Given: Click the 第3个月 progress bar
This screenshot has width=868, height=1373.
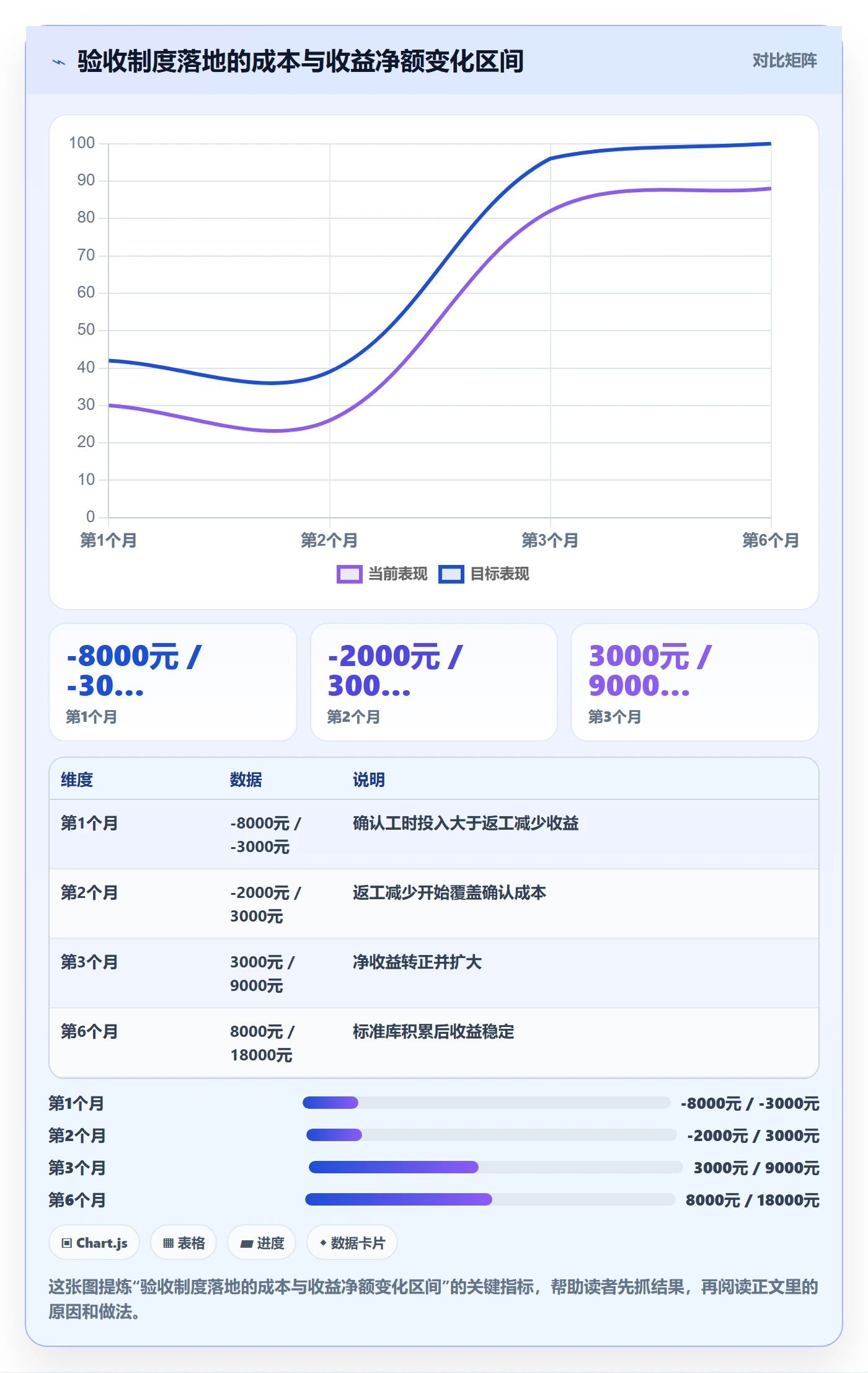Looking at the screenshot, I should (496, 1167).
